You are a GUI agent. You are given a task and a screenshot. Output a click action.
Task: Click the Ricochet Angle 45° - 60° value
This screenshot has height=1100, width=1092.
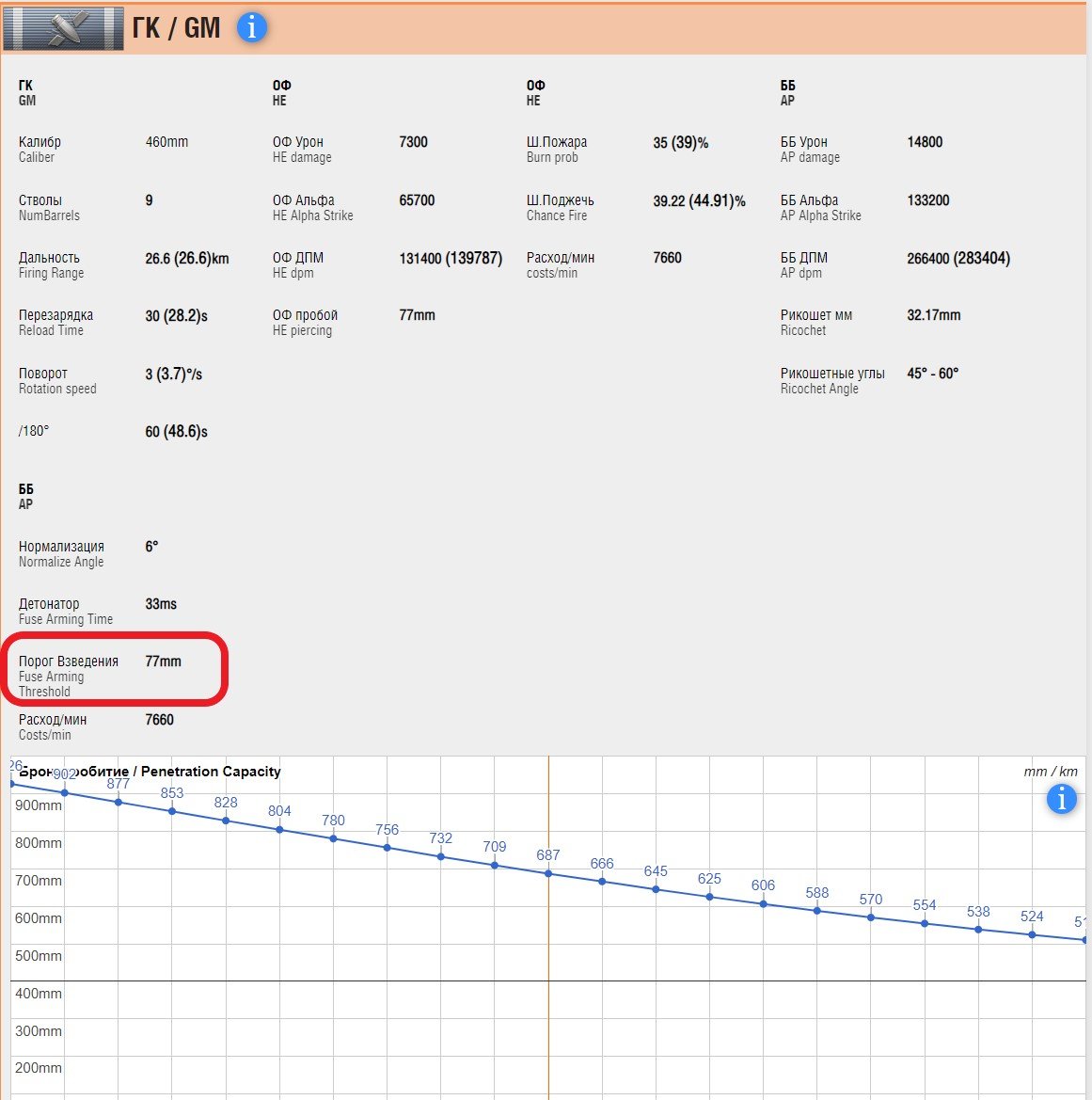pyautogui.click(x=932, y=374)
